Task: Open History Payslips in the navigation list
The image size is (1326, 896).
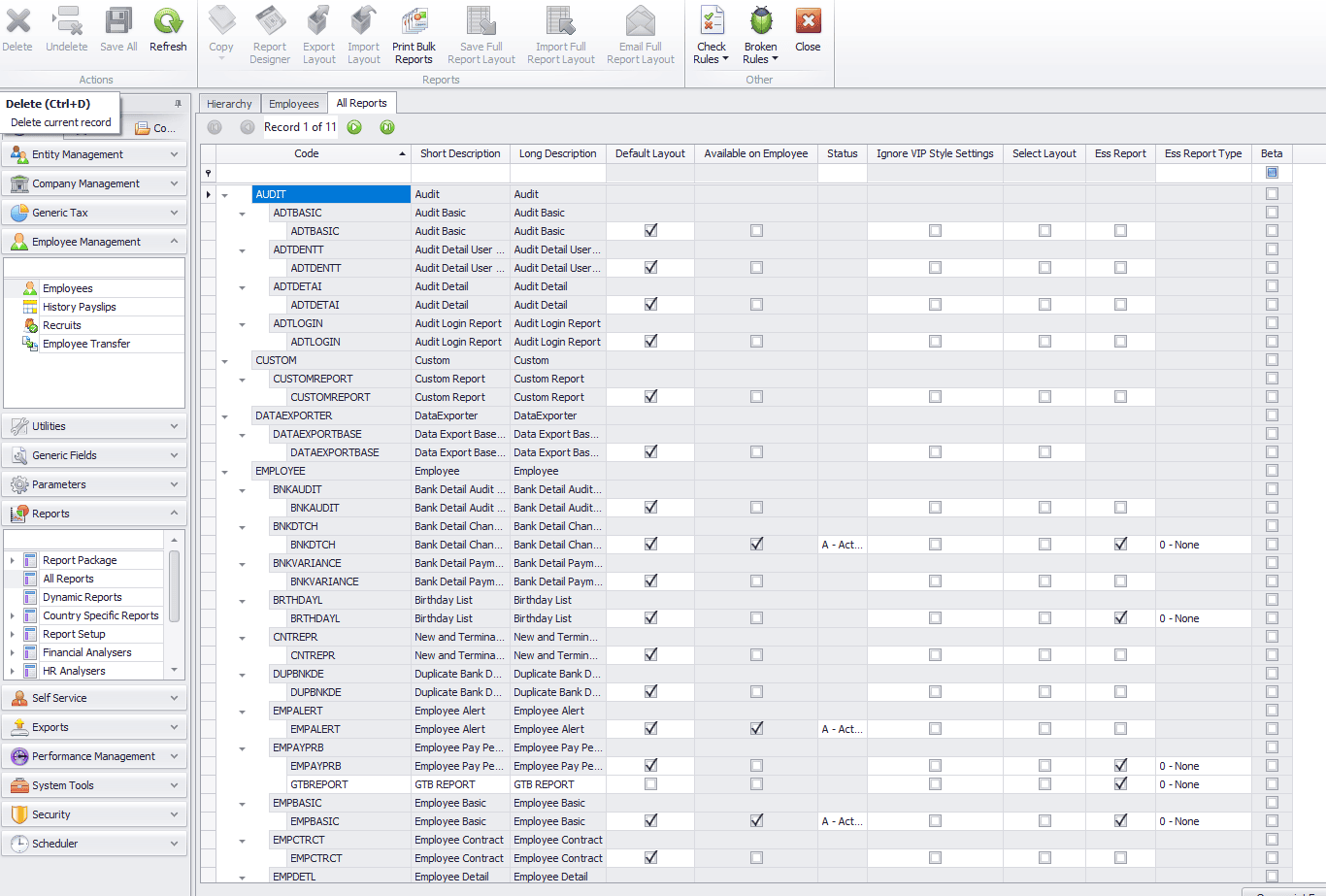Action: coord(79,307)
